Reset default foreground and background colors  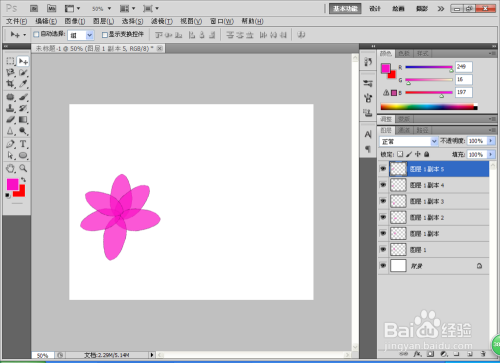point(8,195)
